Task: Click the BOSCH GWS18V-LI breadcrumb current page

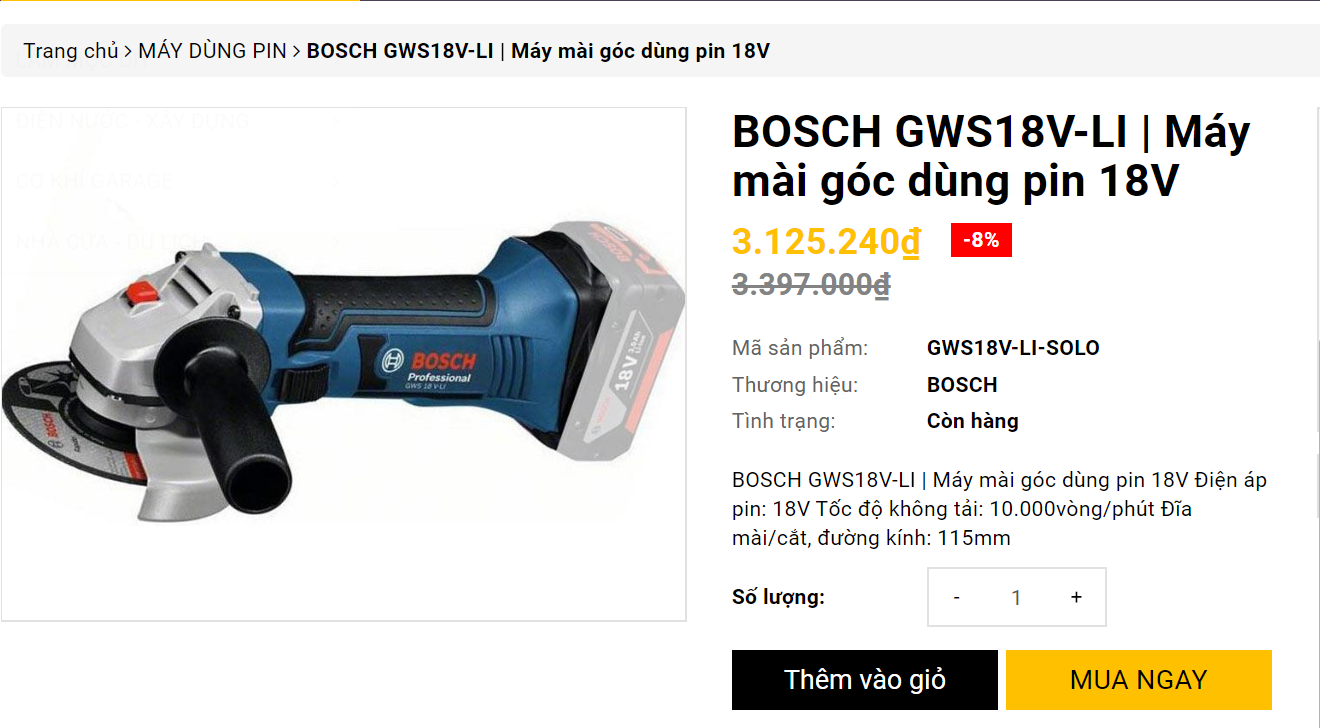Action: tap(538, 51)
